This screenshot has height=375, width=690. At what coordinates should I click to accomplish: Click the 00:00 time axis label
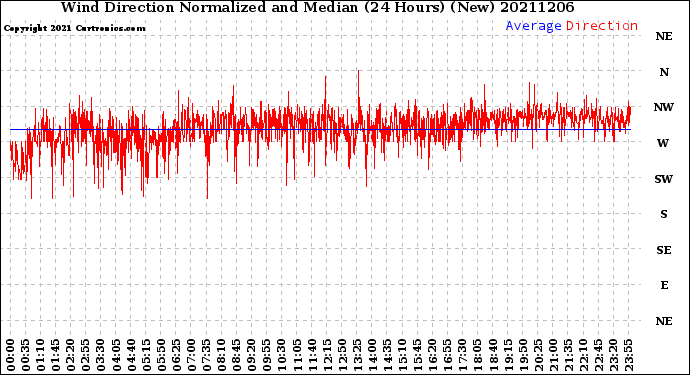coord(11,355)
